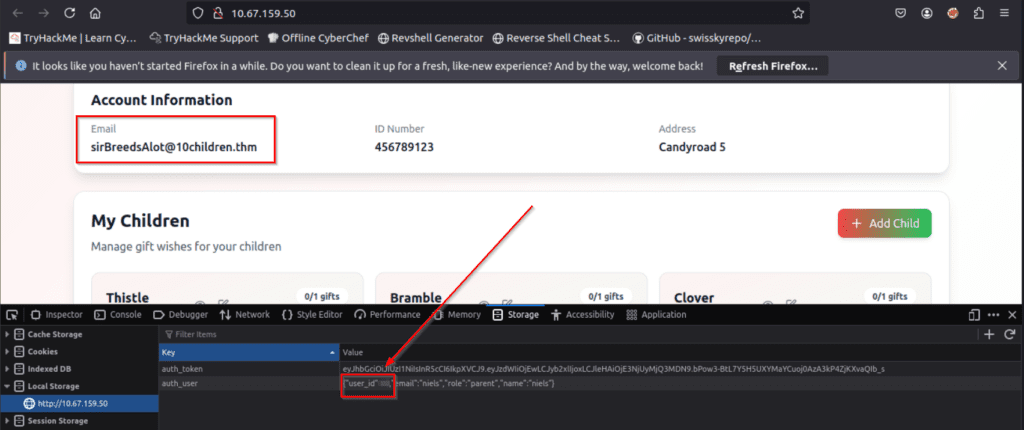The image size is (1024, 430).
Task: Open the Firefox application hamburger menu
Action: (x=1003, y=14)
